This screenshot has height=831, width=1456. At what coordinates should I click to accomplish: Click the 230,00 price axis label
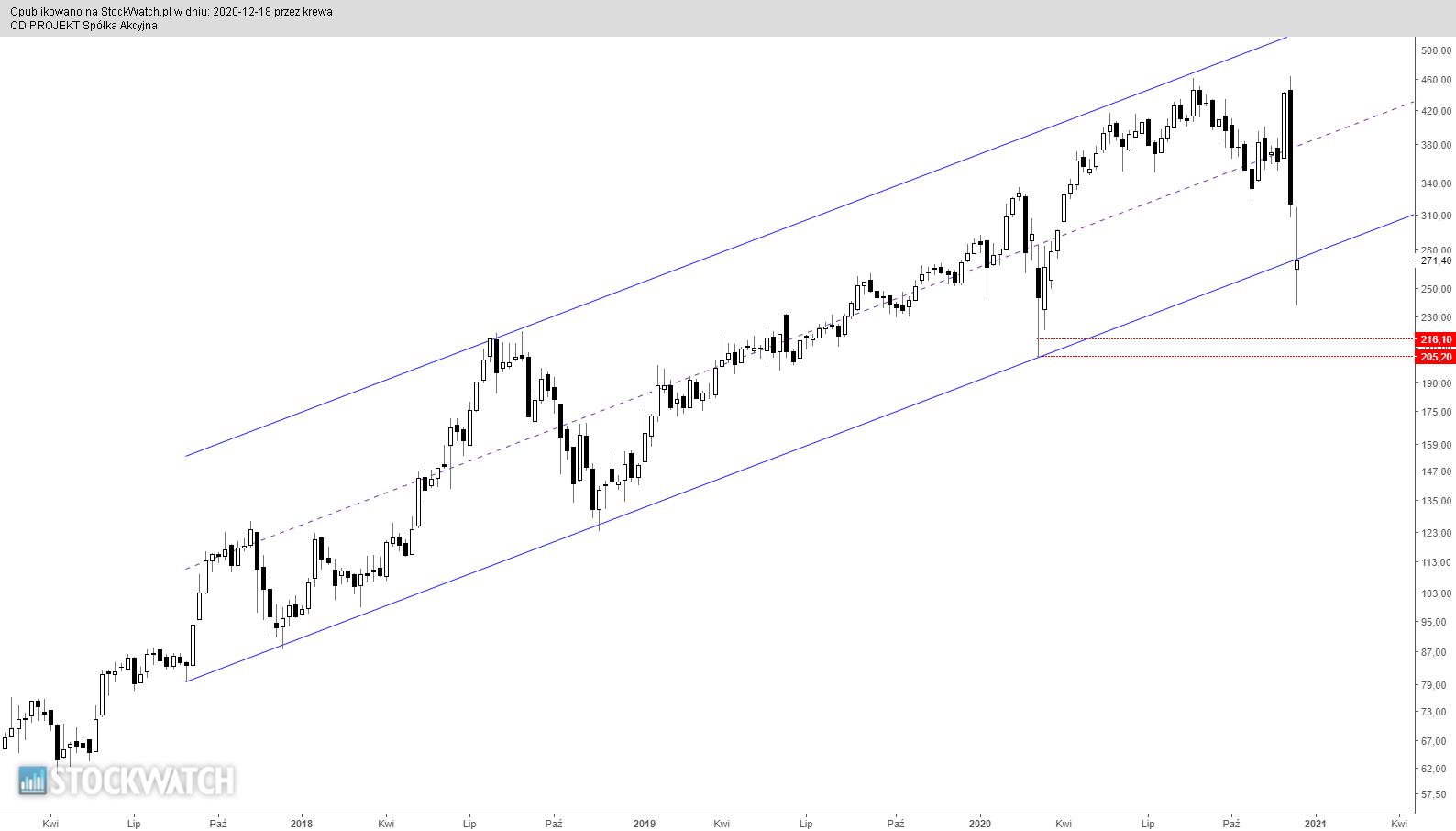[x=1436, y=317]
